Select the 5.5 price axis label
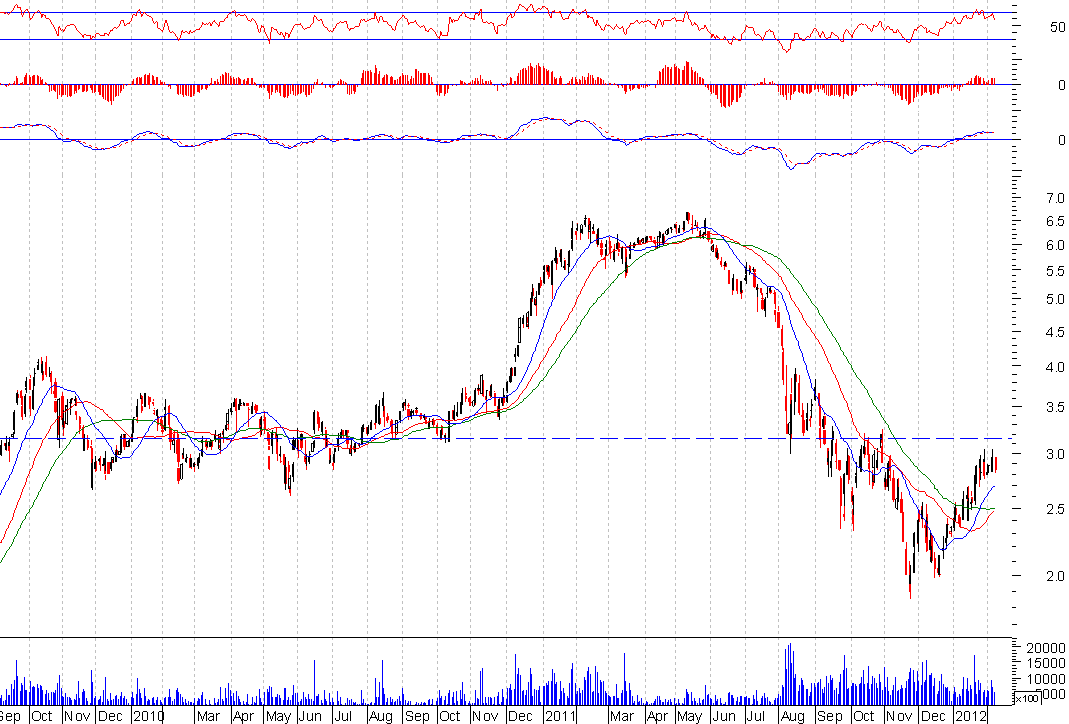Screen dimensions: 1069x724 [1055, 271]
